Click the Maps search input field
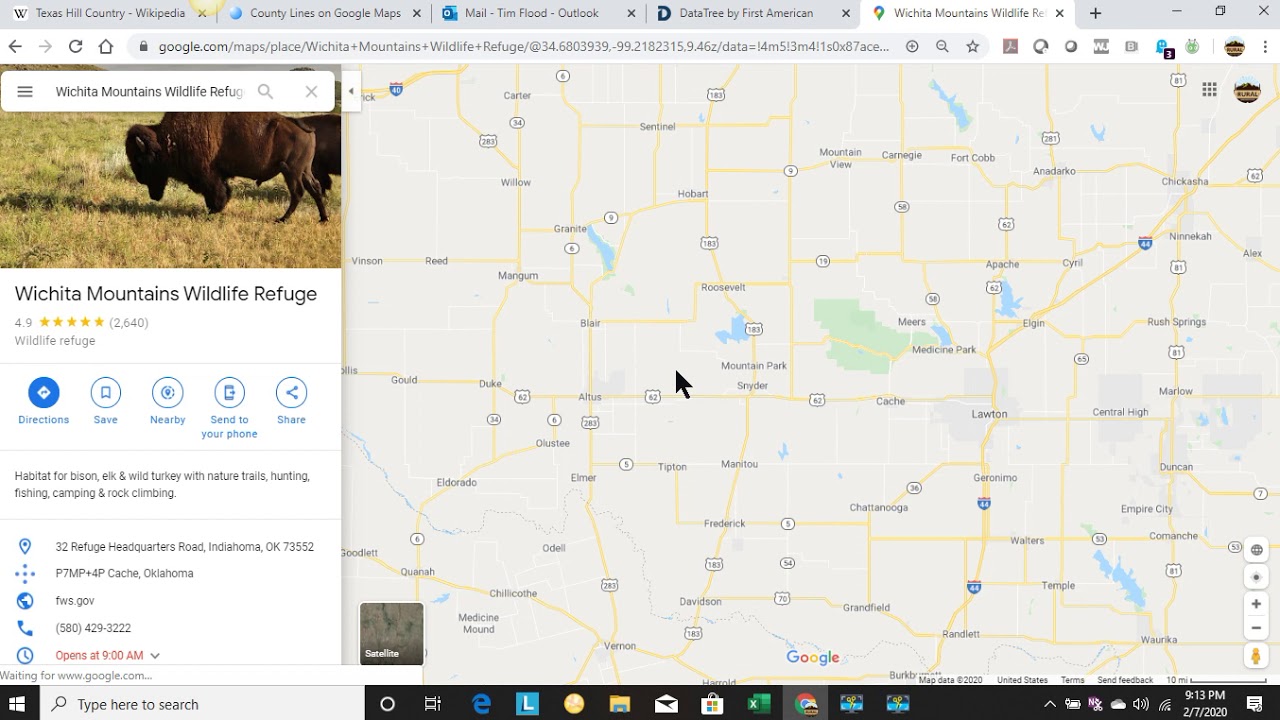The image size is (1280, 720). tap(149, 91)
